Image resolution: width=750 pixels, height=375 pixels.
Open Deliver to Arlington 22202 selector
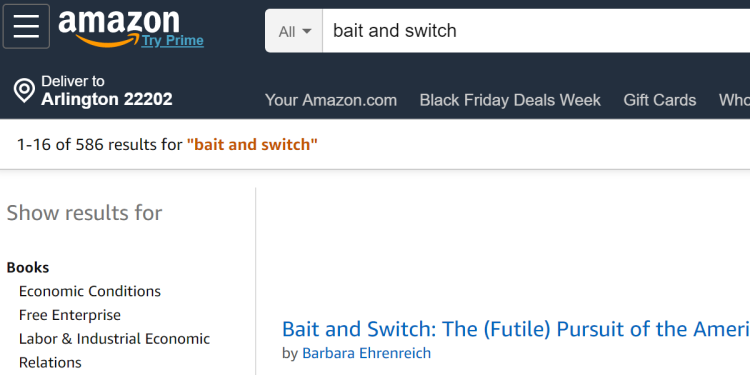(93, 90)
